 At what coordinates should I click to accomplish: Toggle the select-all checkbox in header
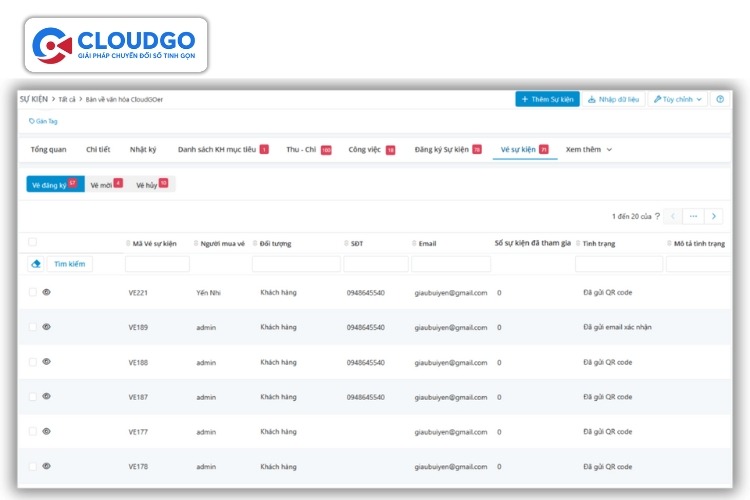pyautogui.click(x=32, y=242)
